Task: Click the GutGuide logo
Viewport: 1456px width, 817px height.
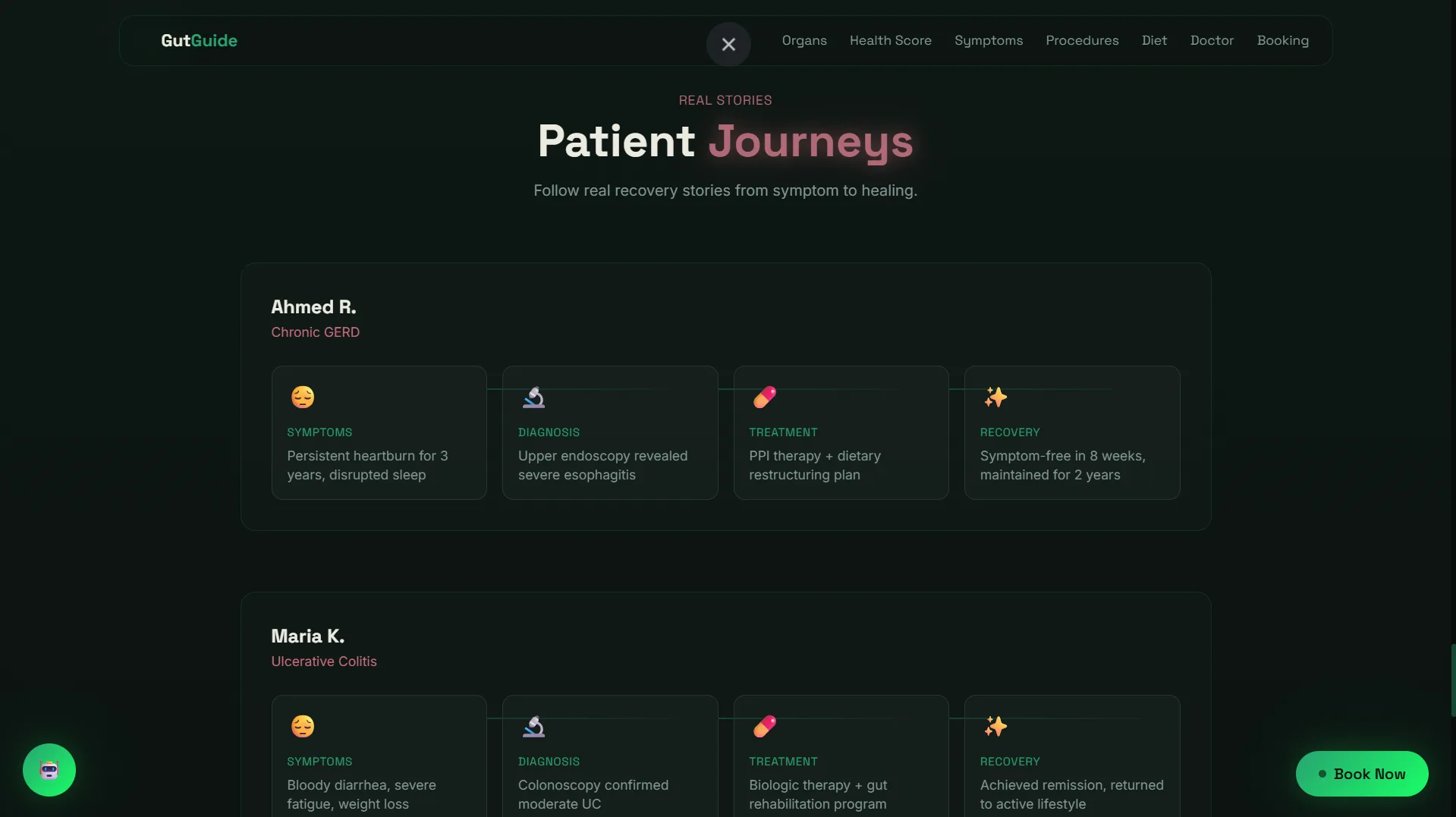Action: pyautogui.click(x=199, y=40)
